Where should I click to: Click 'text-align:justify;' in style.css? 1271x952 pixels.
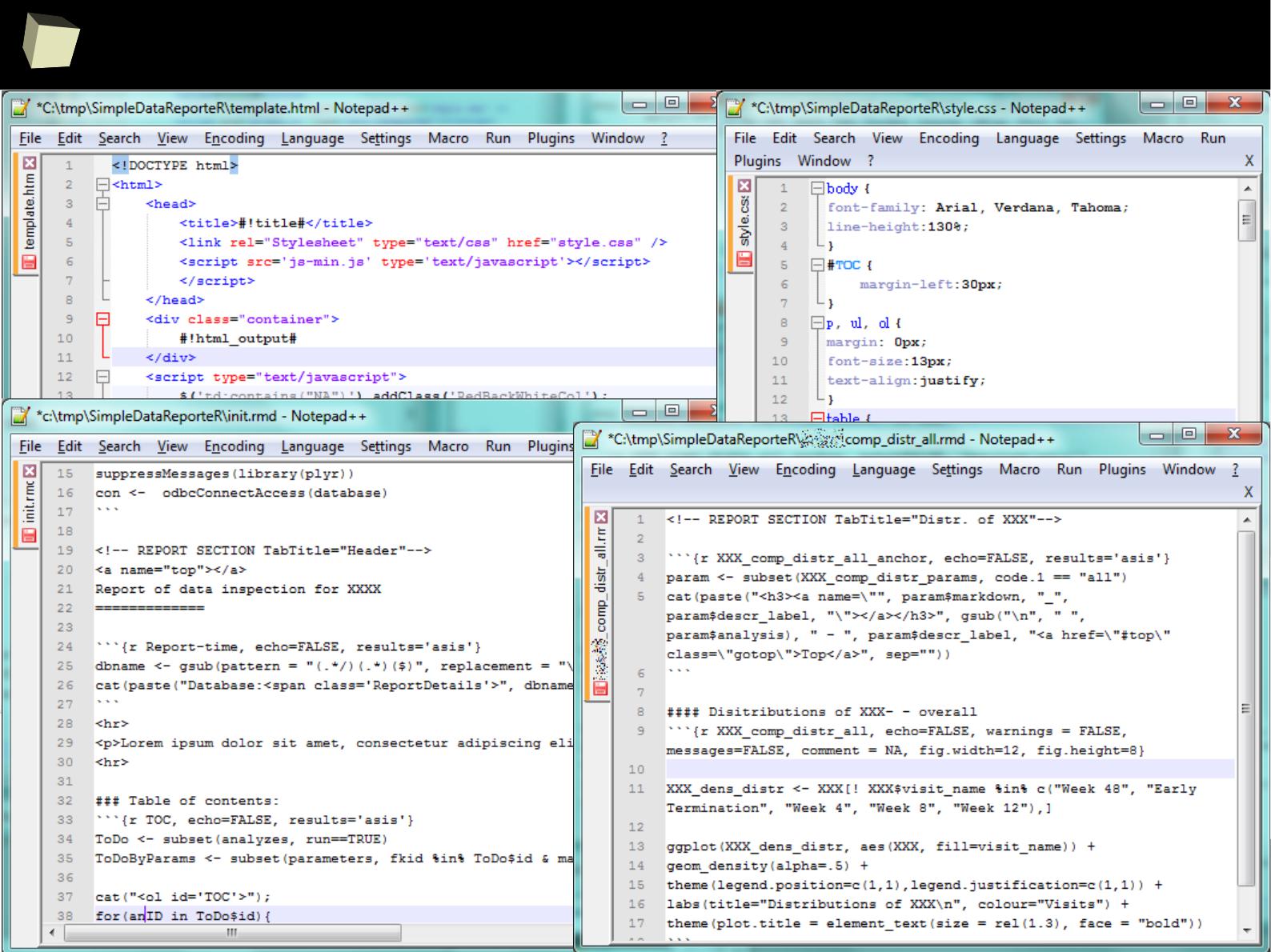point(906,381)
